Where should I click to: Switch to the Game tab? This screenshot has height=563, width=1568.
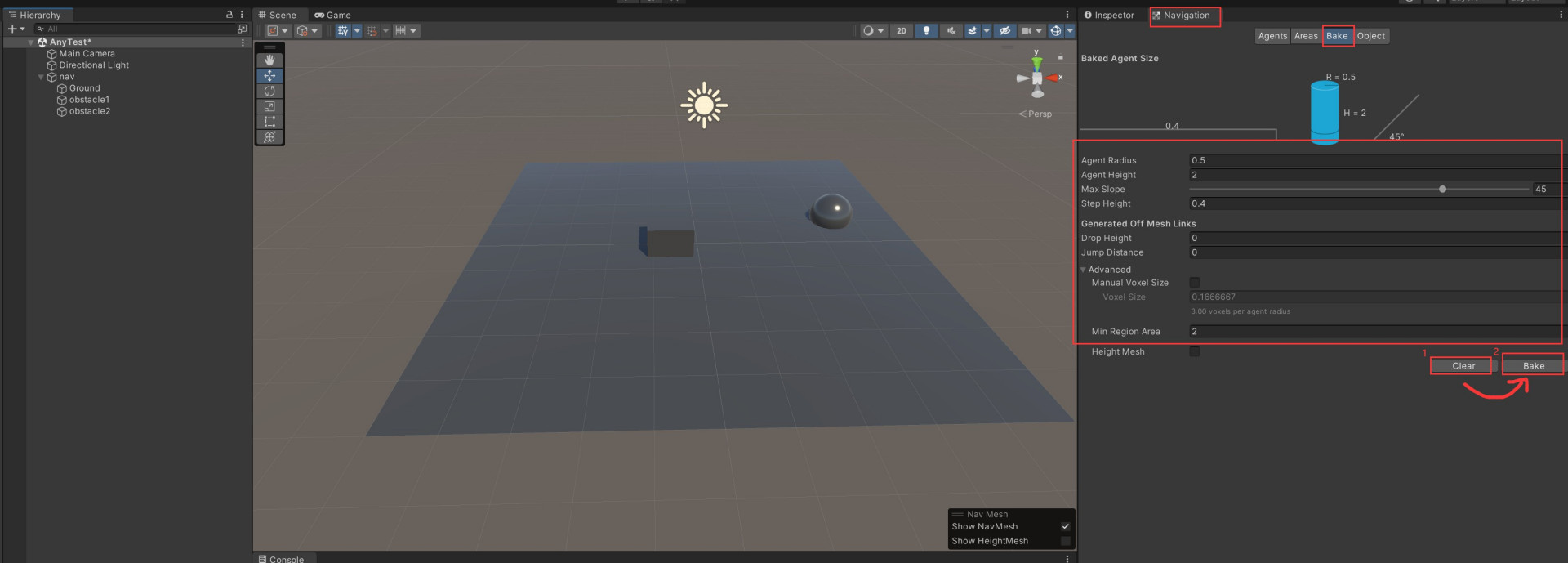[333, 16]
